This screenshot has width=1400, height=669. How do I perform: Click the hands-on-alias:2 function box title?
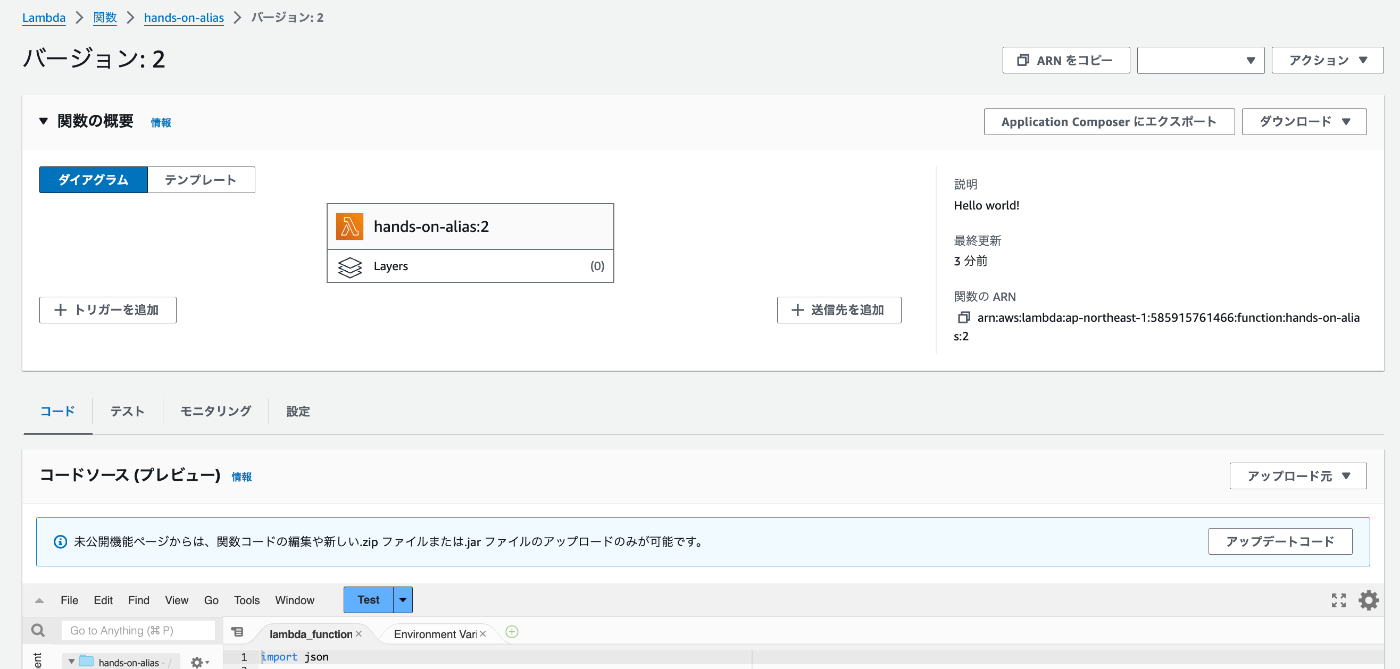coord(431,226)
